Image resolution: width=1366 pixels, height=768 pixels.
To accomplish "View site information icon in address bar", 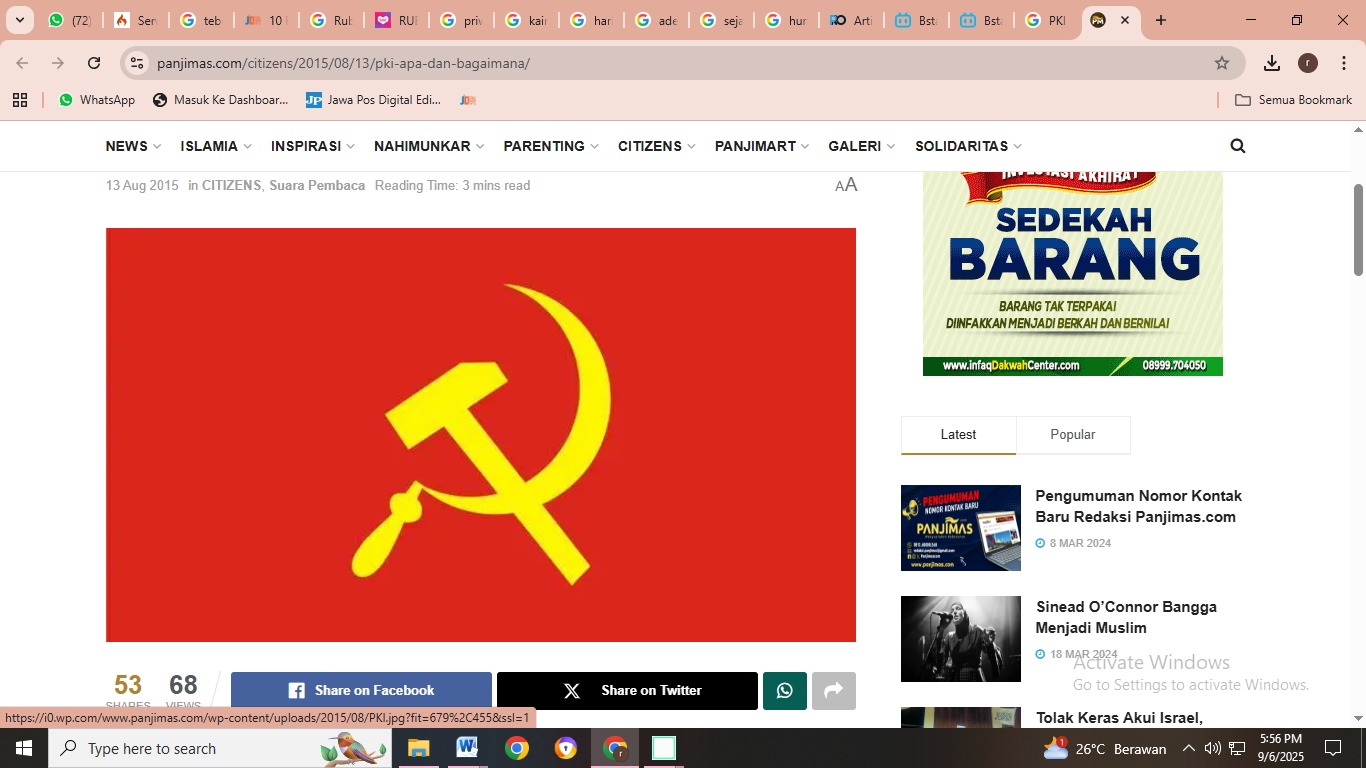I will [x=138, y=63].
